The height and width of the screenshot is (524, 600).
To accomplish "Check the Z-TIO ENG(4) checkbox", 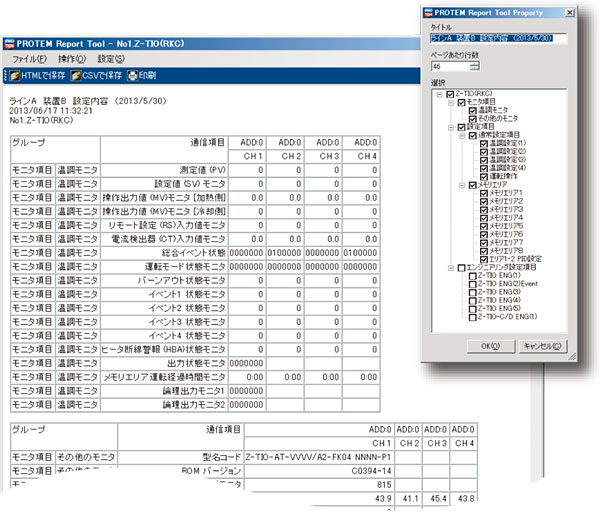I will (x=473, y=301).
